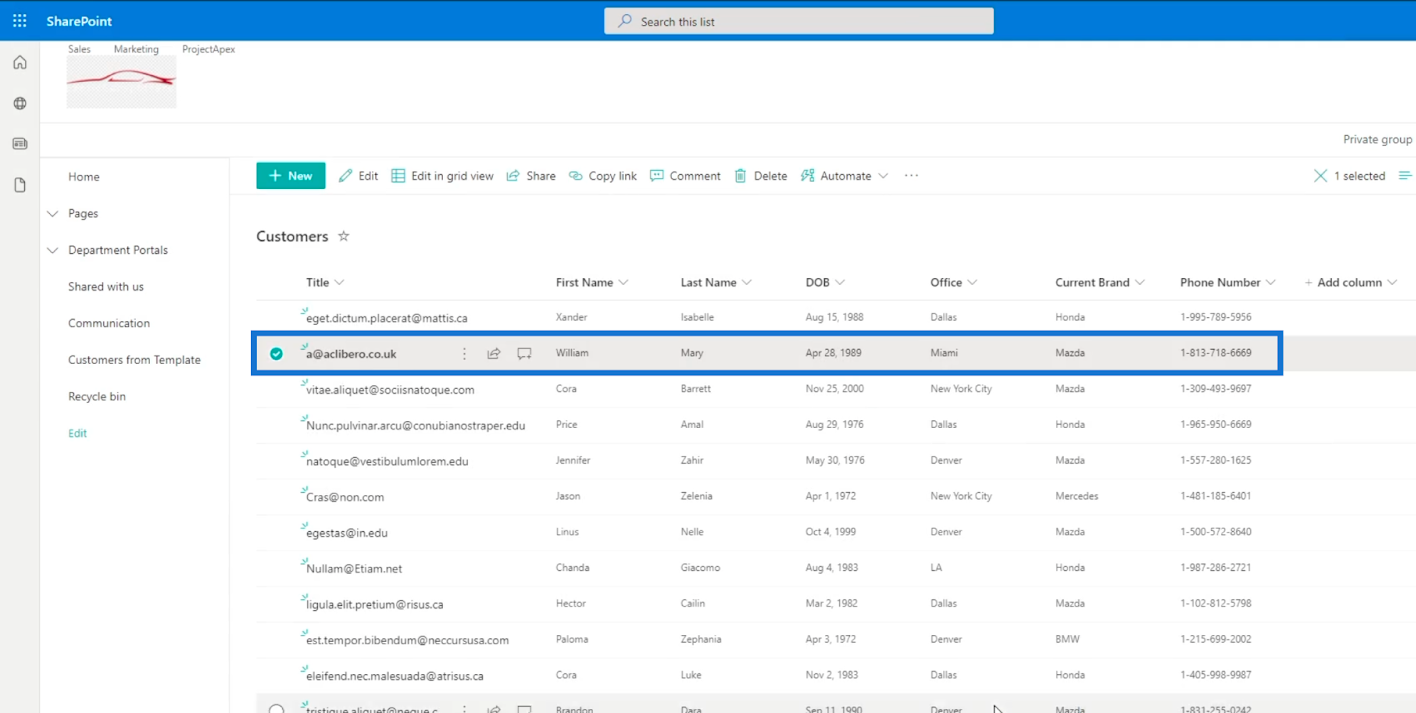Click Add column header

1350,283
